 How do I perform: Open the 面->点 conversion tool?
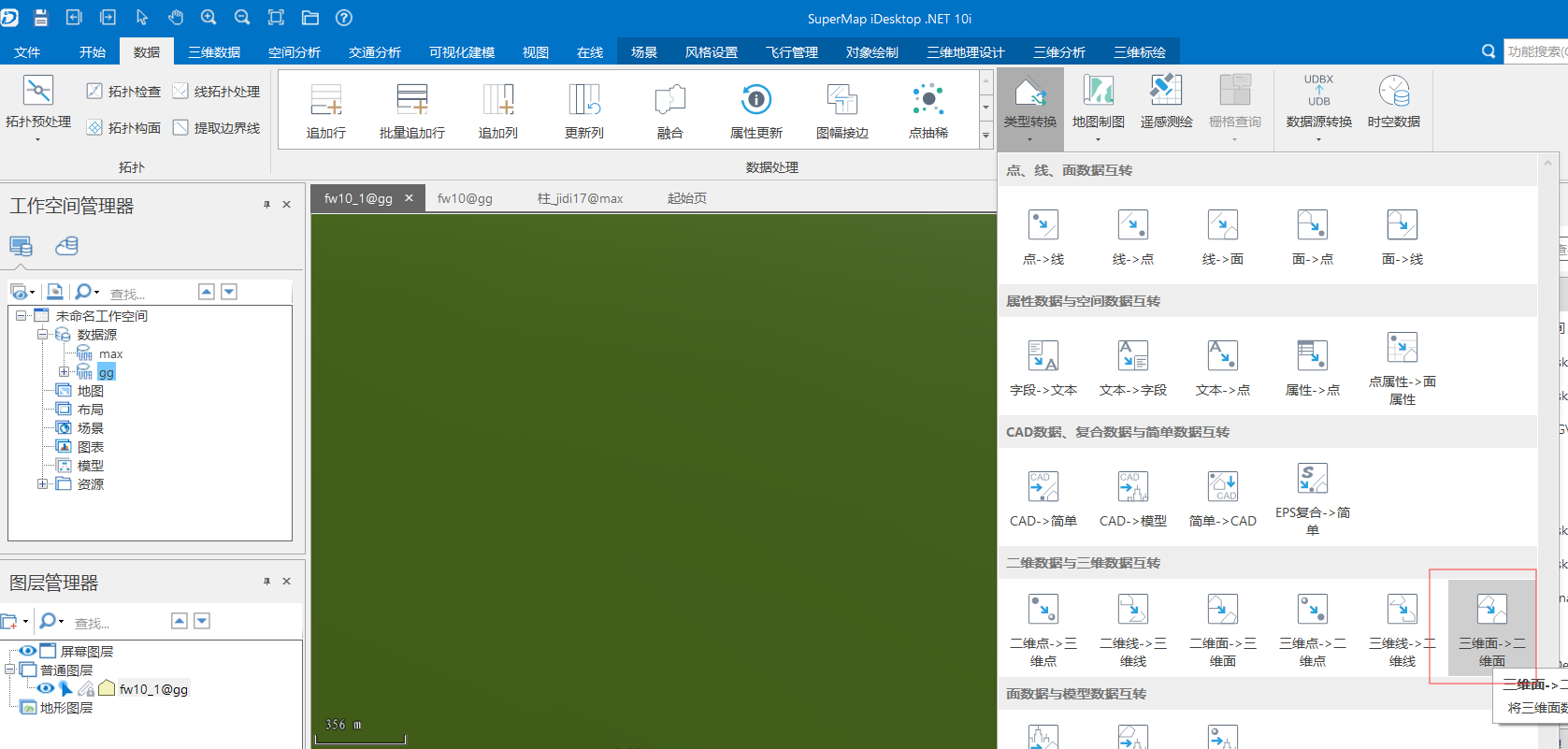point(1312,237)
